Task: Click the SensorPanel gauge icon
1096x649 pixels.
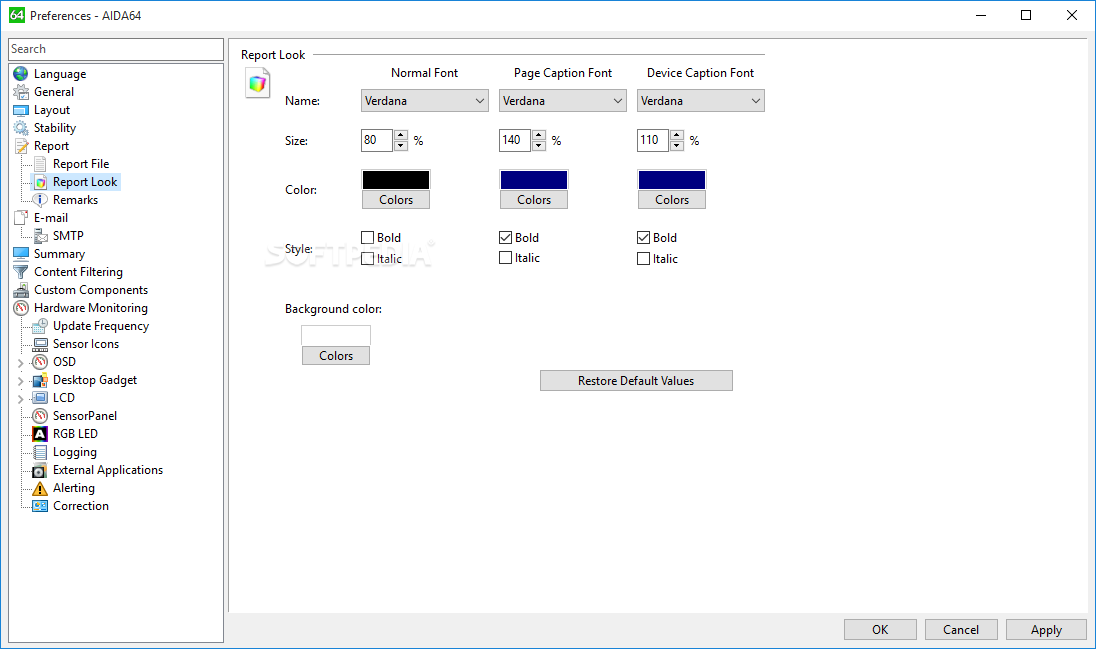Action: (41, 416)
